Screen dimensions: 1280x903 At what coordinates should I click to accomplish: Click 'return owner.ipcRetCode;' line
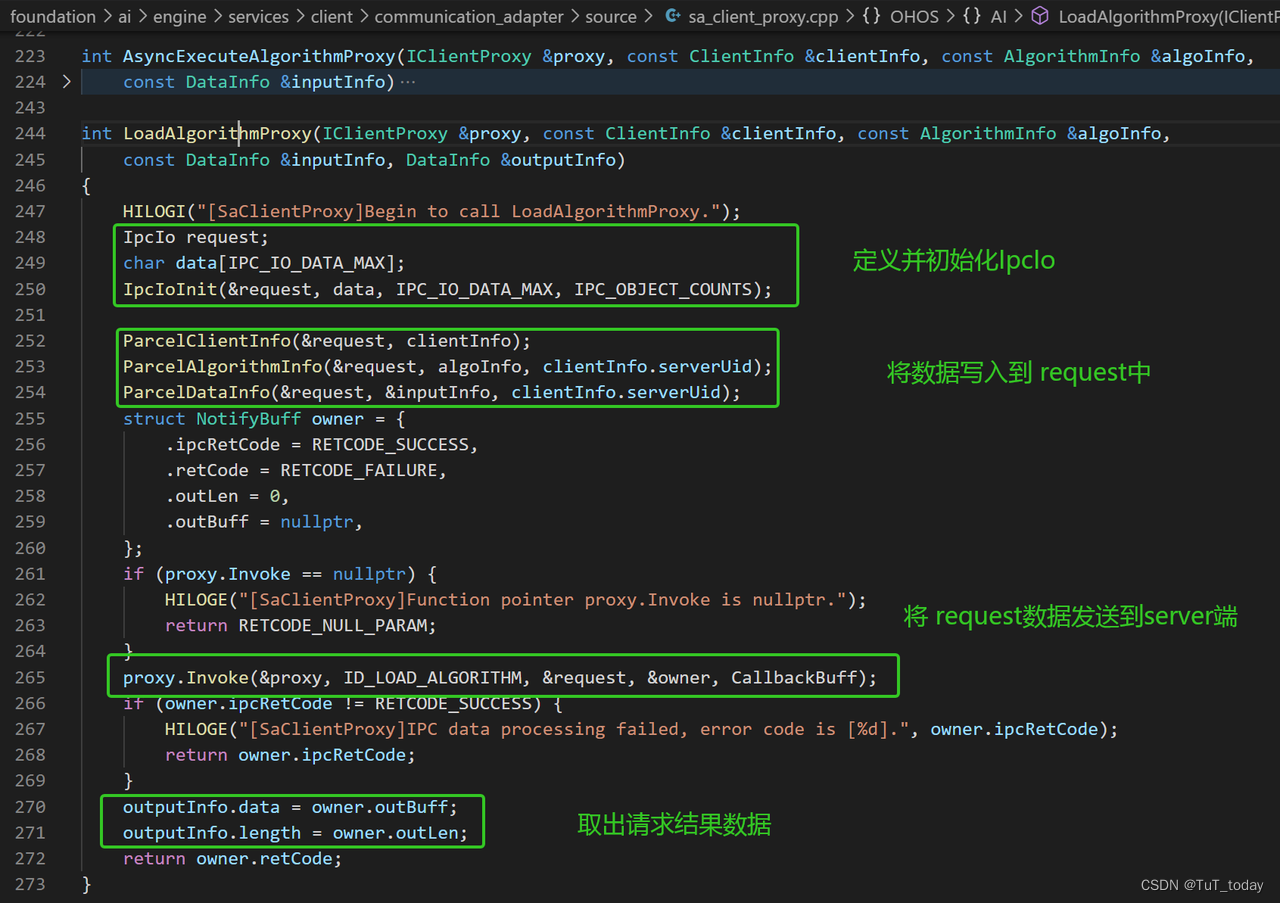pos(290,756)
